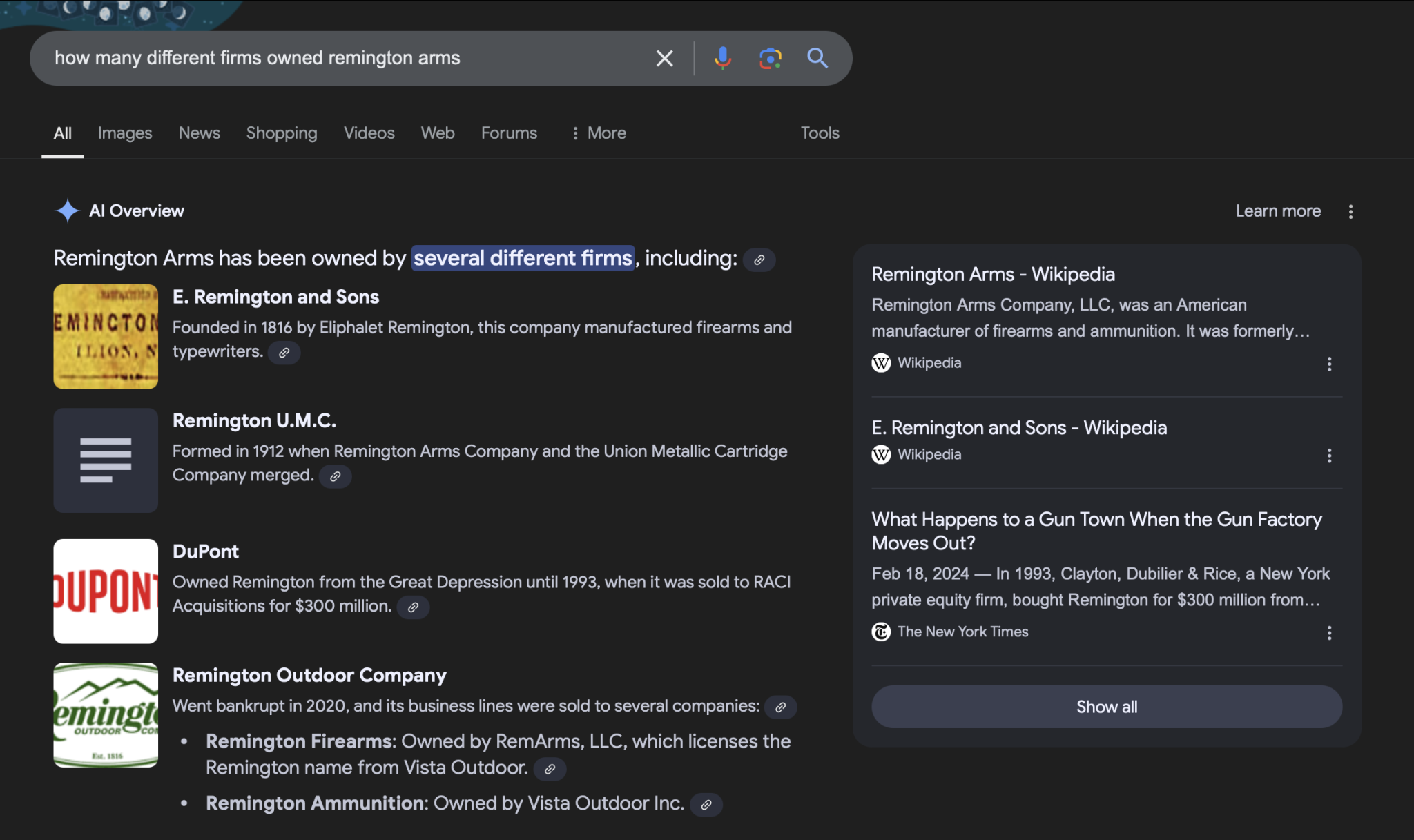This screenshot has width=1414, height=840.
Task: Switch to the Images tab
Action: pyautogui.click(x=125, y=133)
